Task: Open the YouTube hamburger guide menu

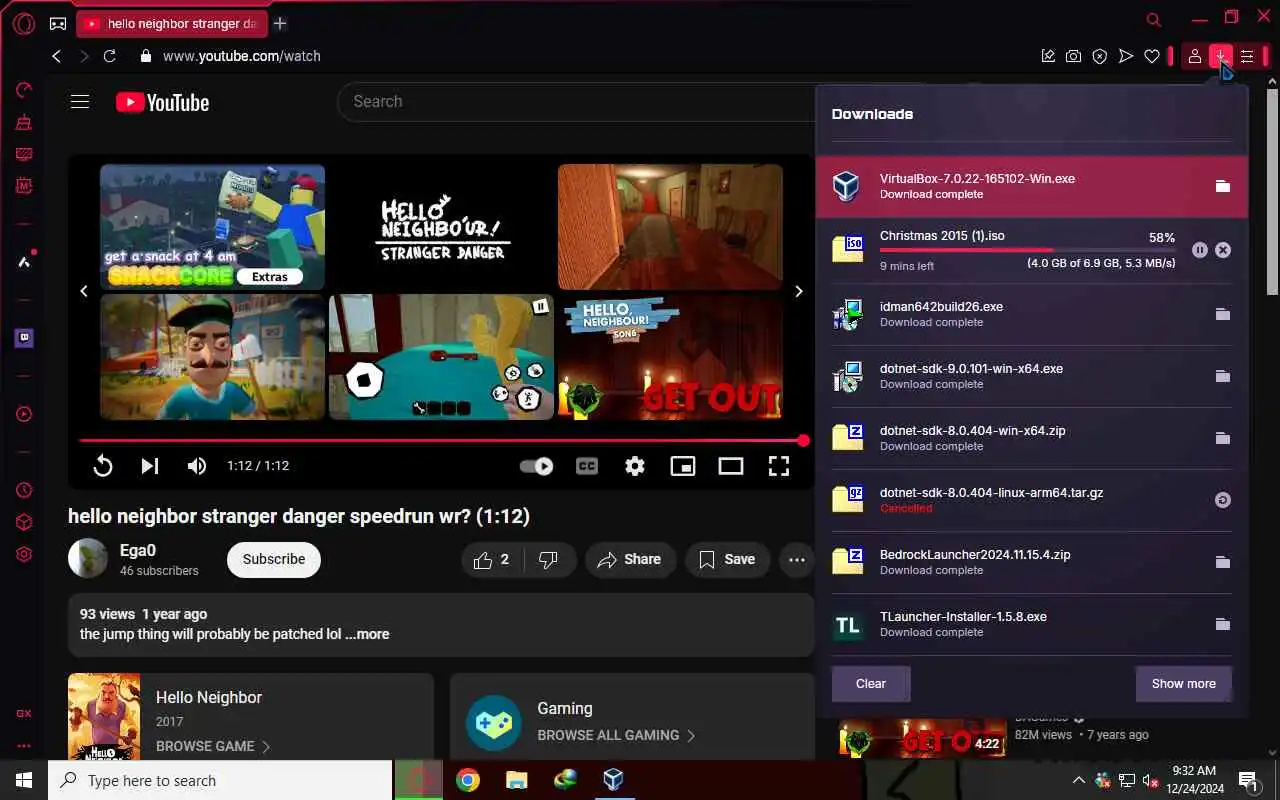Action: (80, 102)
